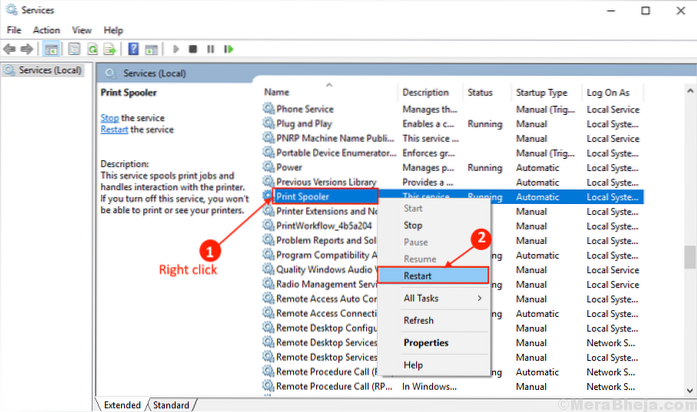
Task: Click the Start Service play icon
Action: coord(178,48)
